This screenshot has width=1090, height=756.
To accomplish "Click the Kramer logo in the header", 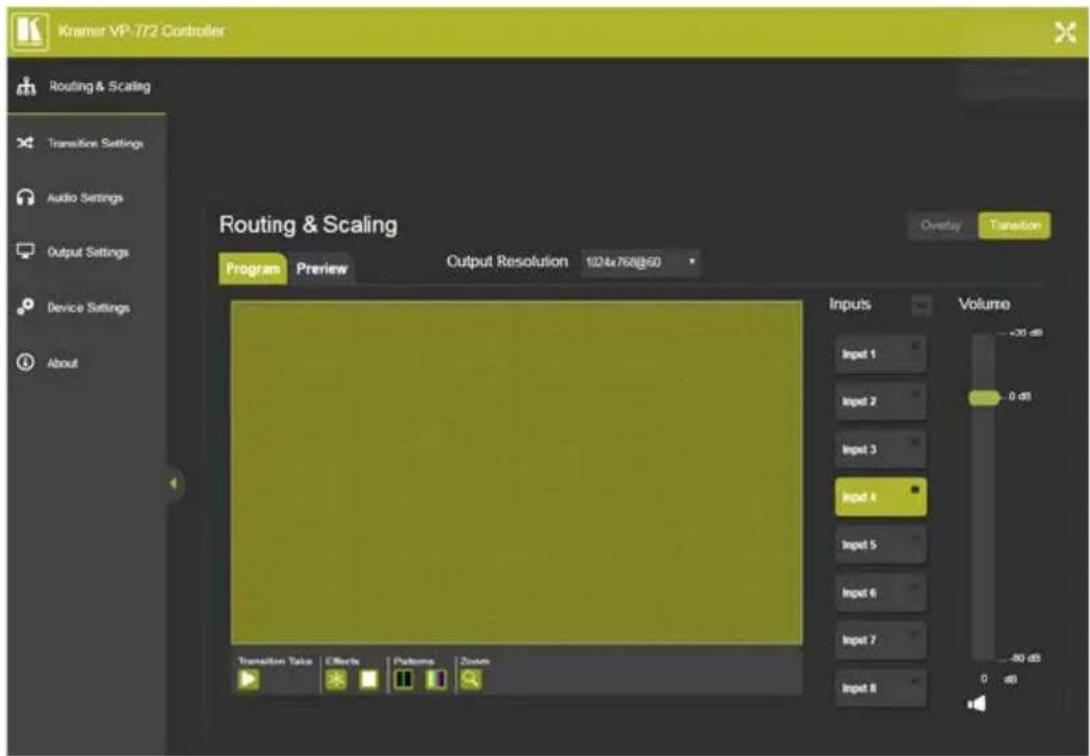I will pyautogui.click(x=31, y=31).
